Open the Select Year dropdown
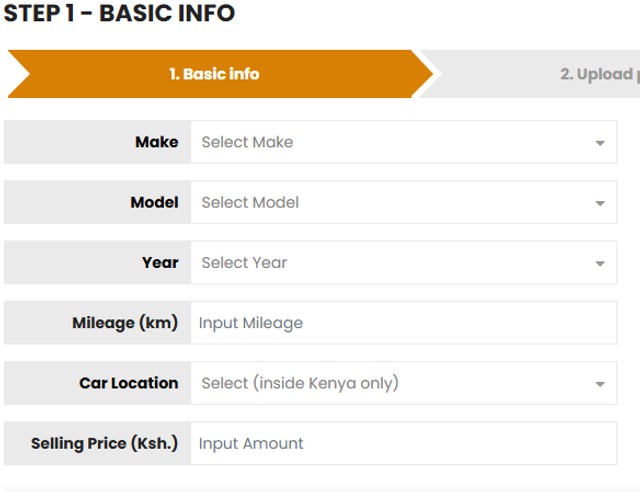Image resolution: width=640 pixels, height=492 pixels. click(x=390, y=263)
